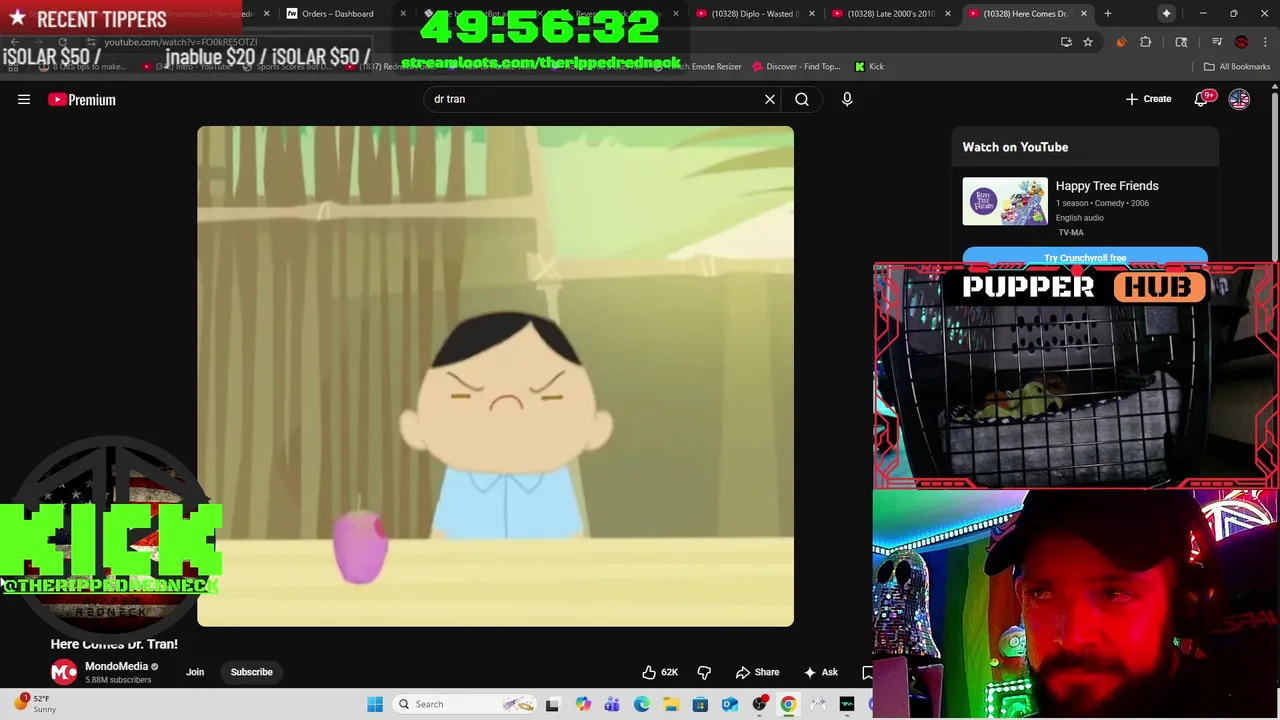Open a new browser tab

[1108, 14]
